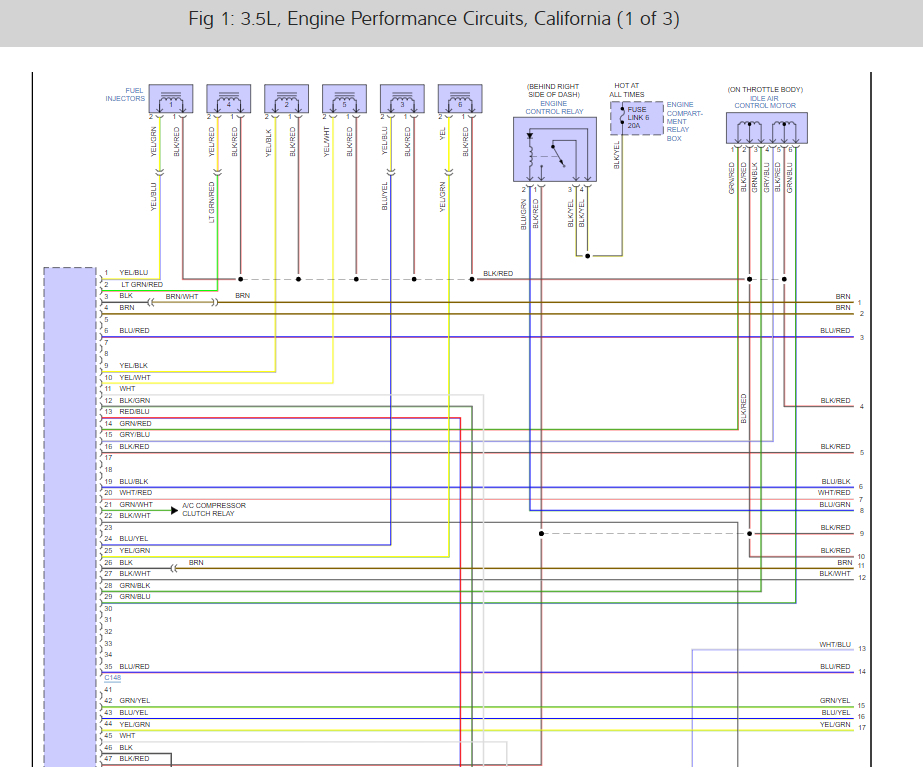The height and width of the screenshot is (780, 923).
Task: Select fuel injector 5 coil symbol
Action: coord(344,98)
